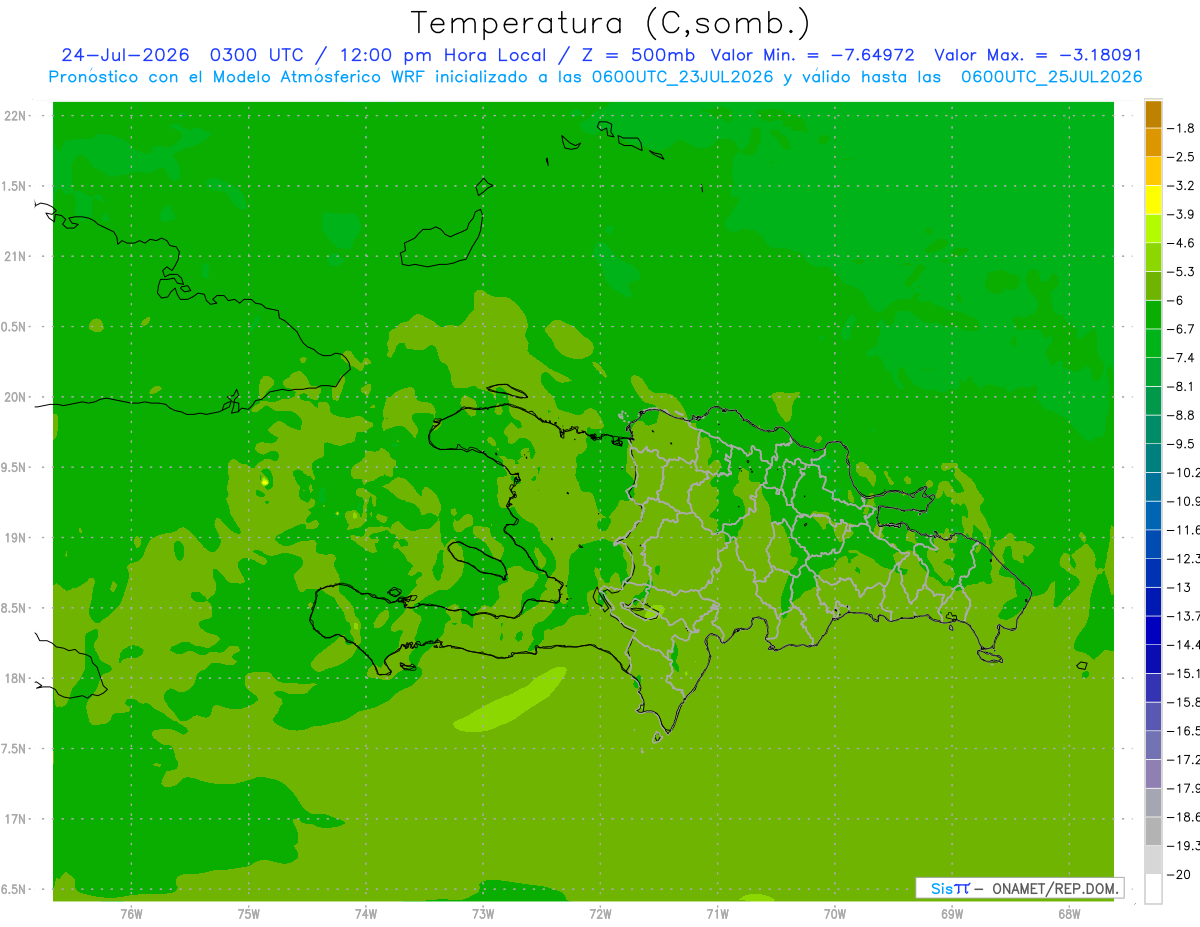Click the "-18.6" legend value

1184,817
